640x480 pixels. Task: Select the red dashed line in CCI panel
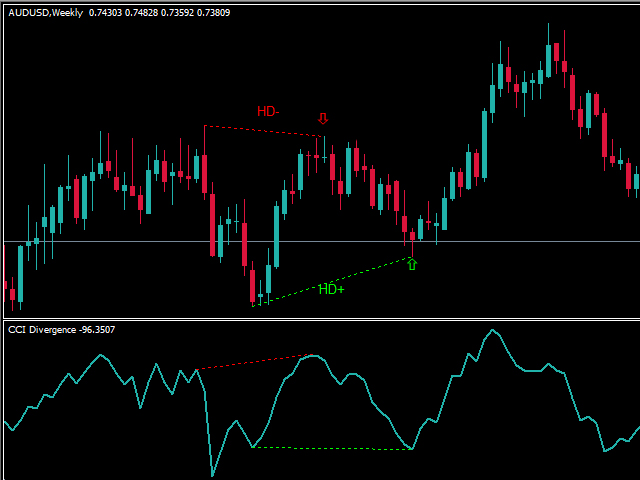[255, 362]
